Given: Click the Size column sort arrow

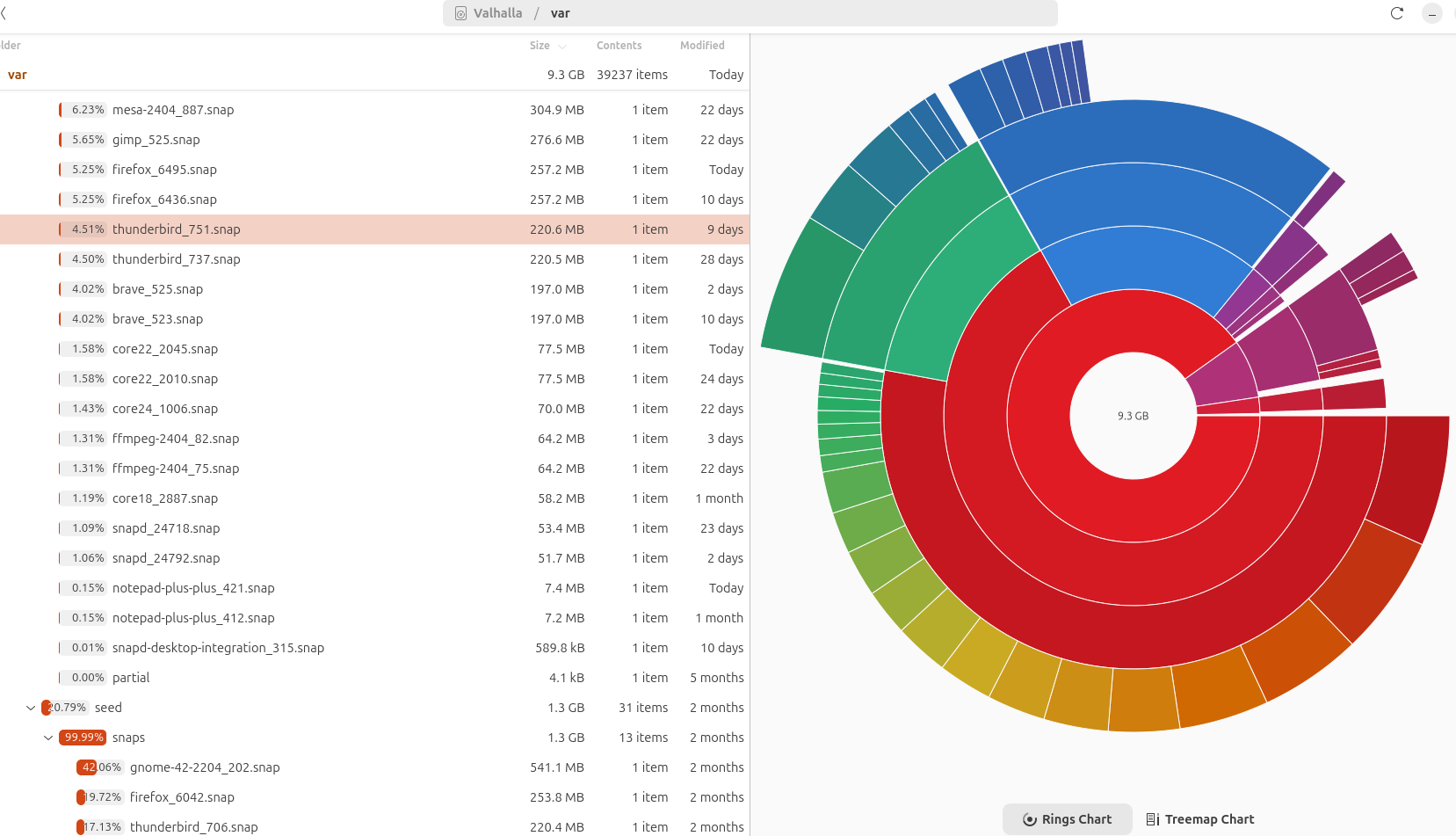Looking at the screenshot, I should (x=562, y=47).
